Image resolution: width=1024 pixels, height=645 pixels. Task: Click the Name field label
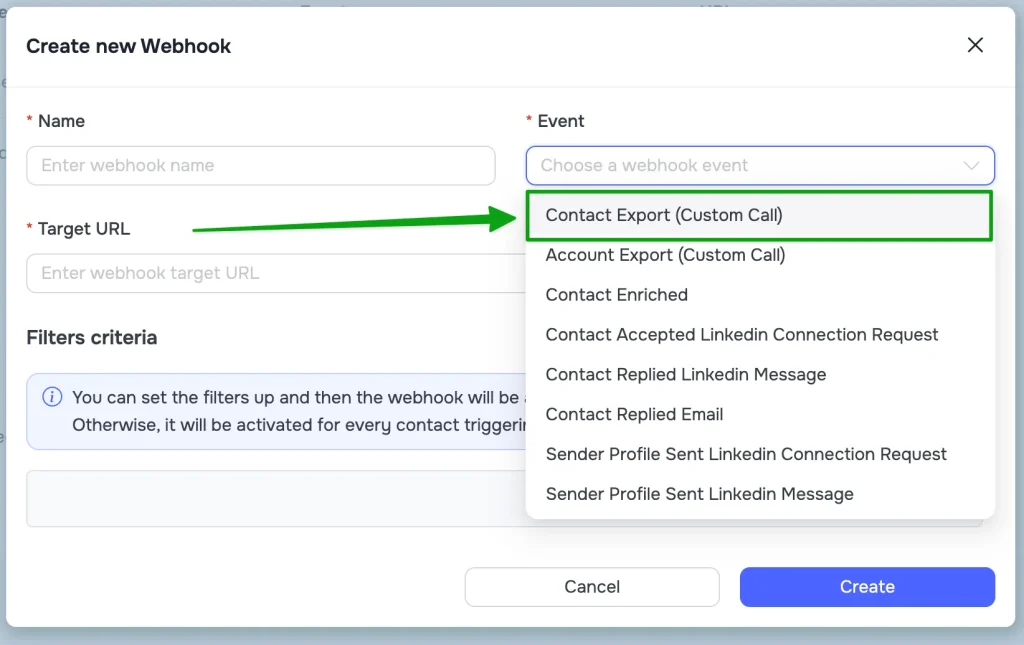61,121
